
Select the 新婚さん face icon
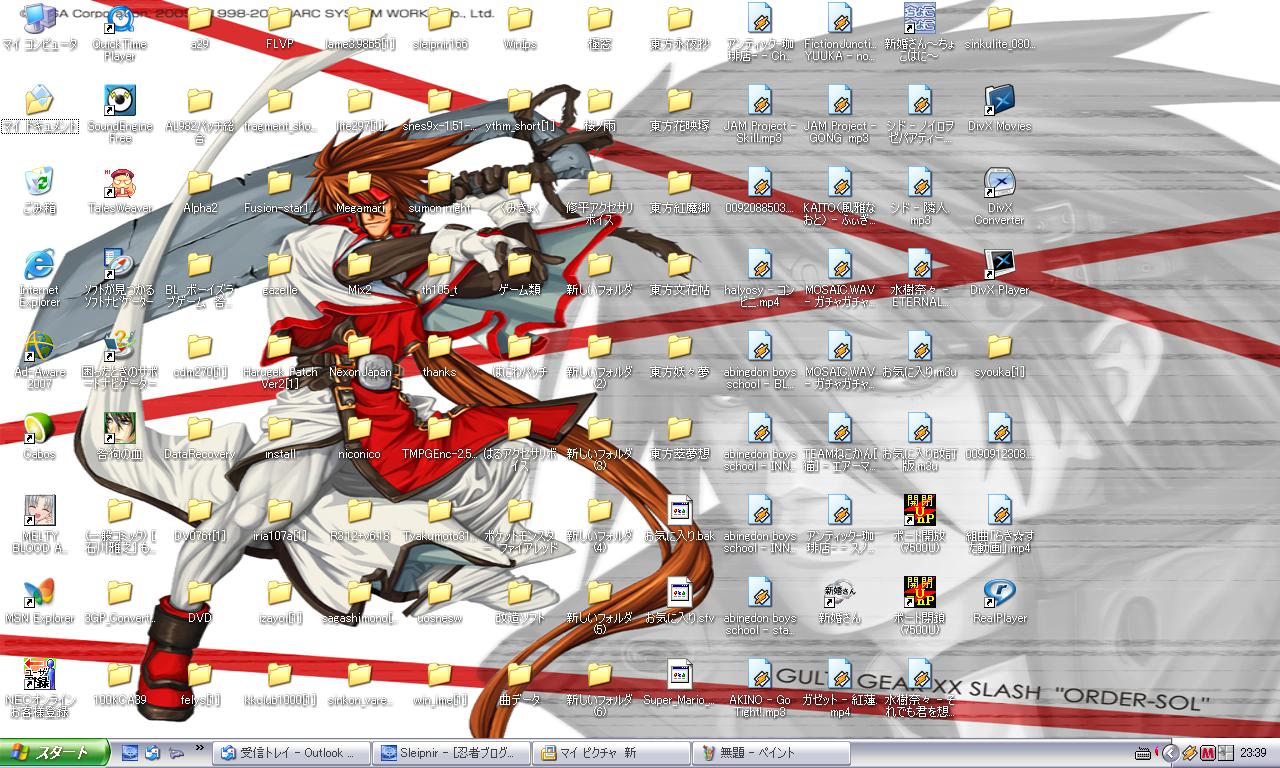(840, 603)
